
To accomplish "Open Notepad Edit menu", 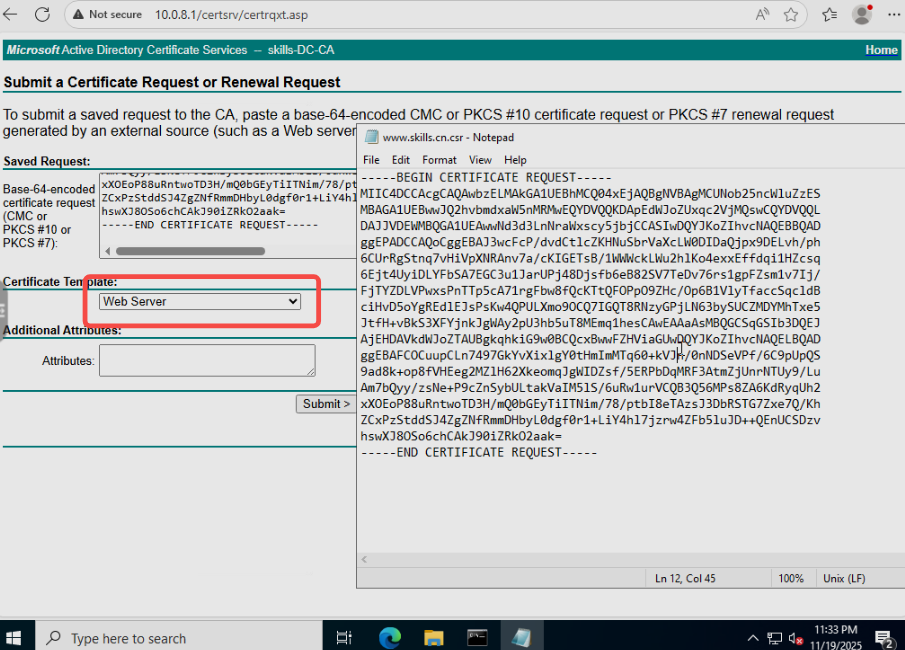I will [401, 160].
